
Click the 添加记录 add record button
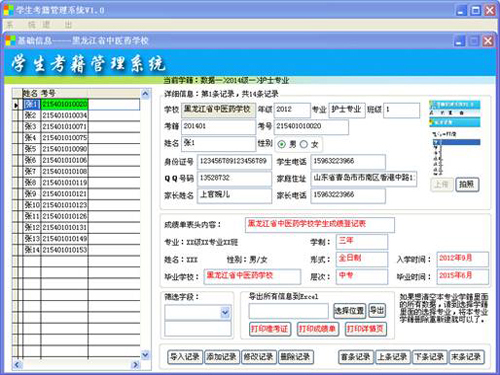click(x=221, y=357)
